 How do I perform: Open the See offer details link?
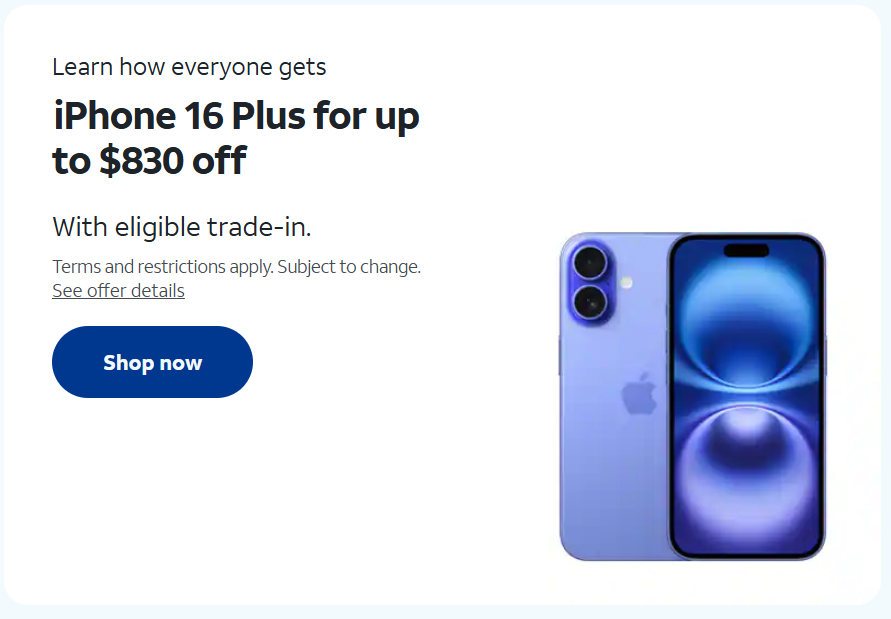point(118,290)
